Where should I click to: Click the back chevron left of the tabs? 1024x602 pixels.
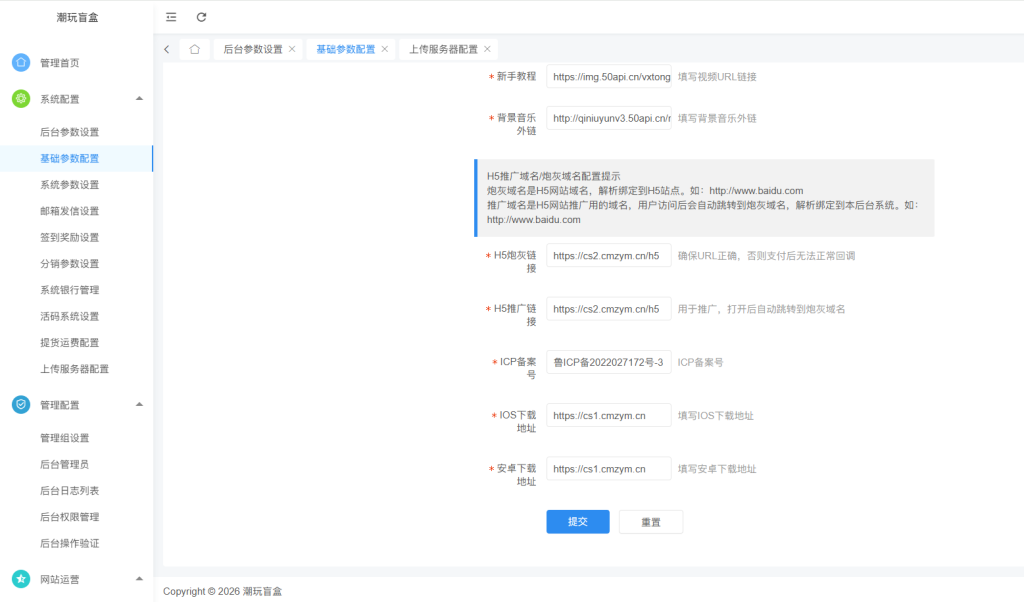[x=166, y=48]
